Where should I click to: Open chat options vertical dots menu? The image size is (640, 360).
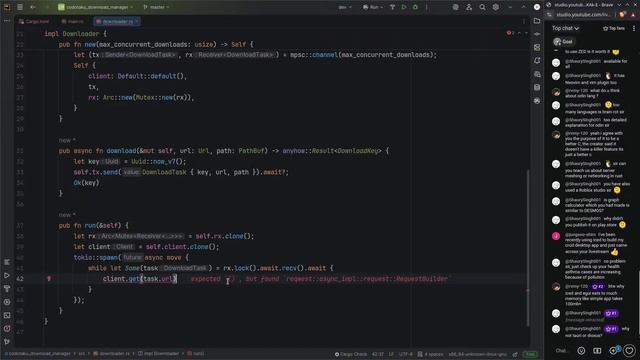[x=634, y=28]
